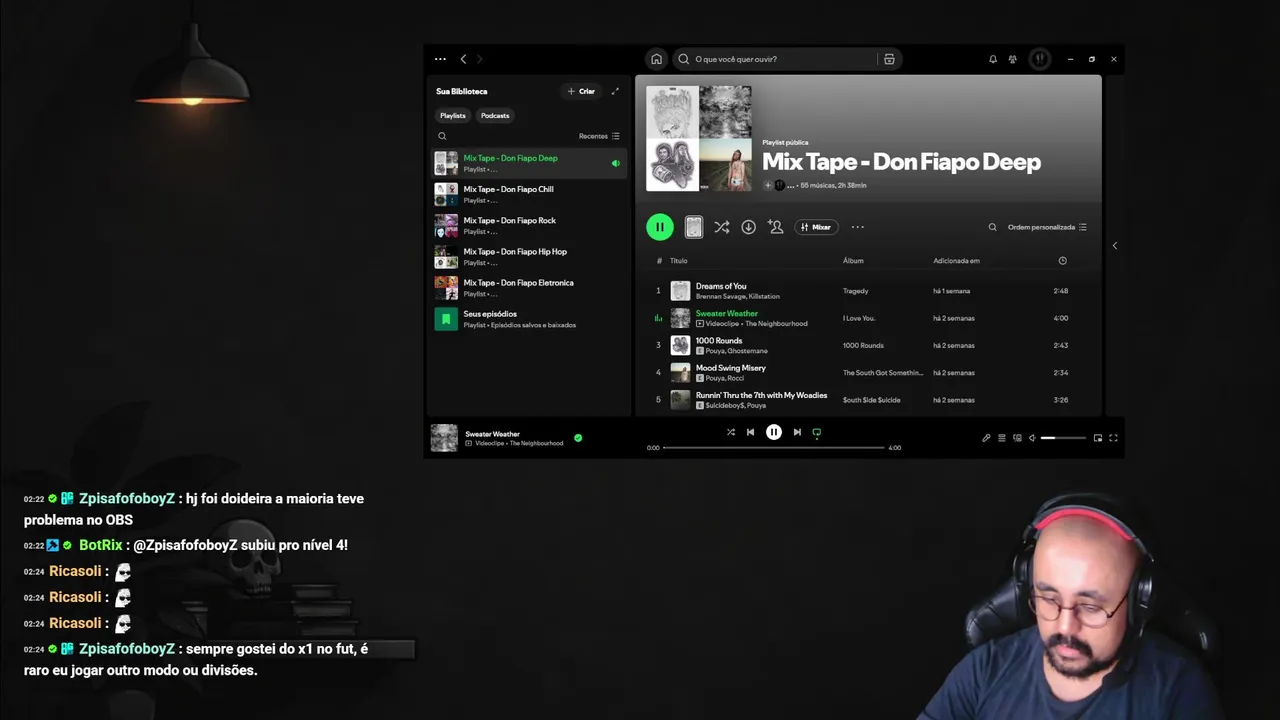Image resolution: width=1280 pixels, height=720 pixels.
Task: Open the I Love You. album link
Action: pos(859,318)
